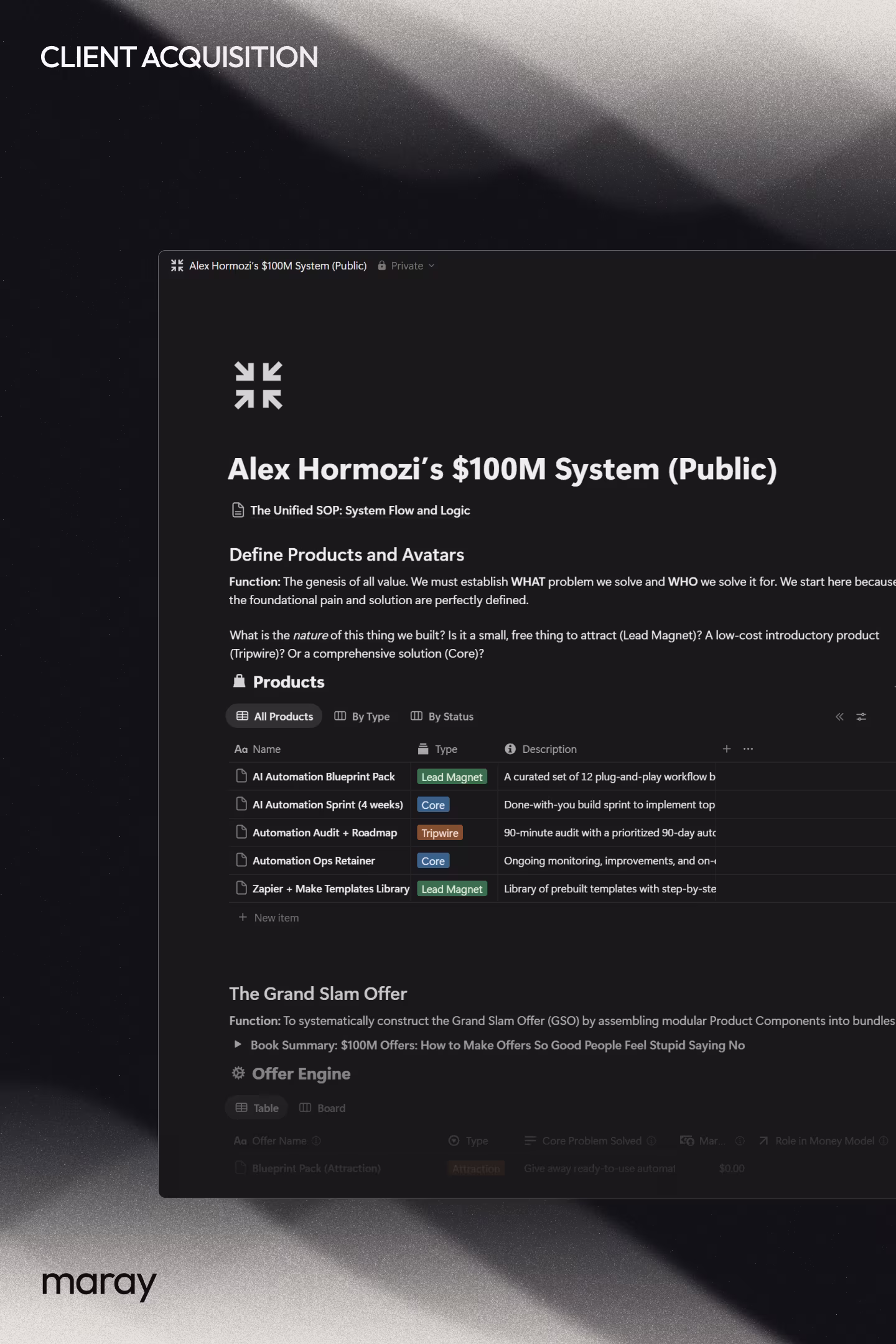The width and height of the screenshot is (896, 1344).
Task: Switch to the By Status view tab
Action: click(x=442, y=716)
